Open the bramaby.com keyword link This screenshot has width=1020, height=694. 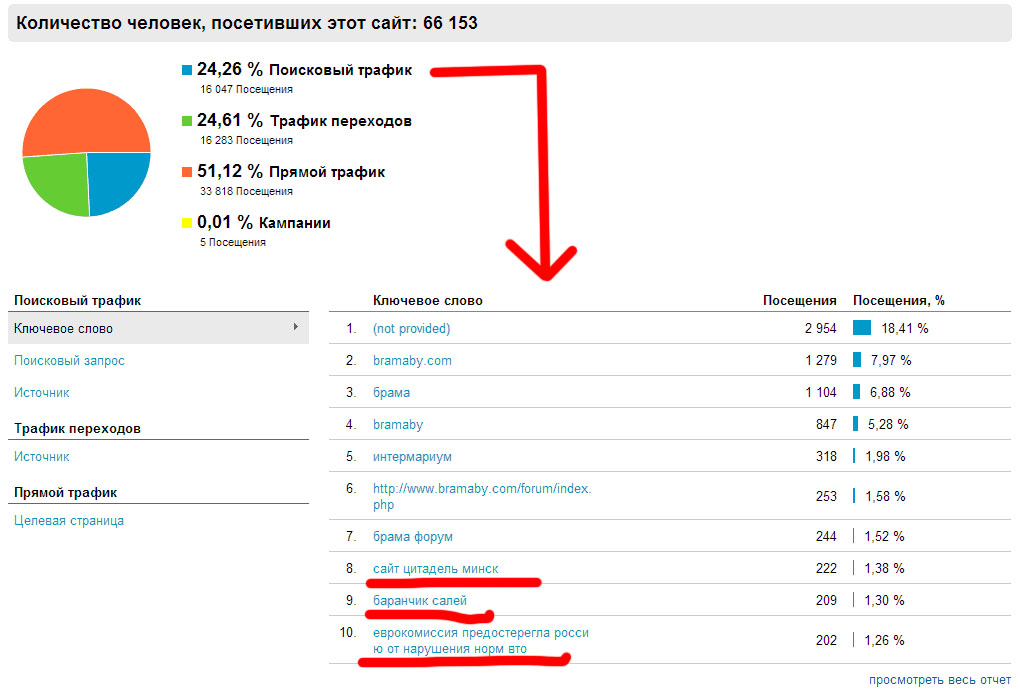[x=412, y=360]
